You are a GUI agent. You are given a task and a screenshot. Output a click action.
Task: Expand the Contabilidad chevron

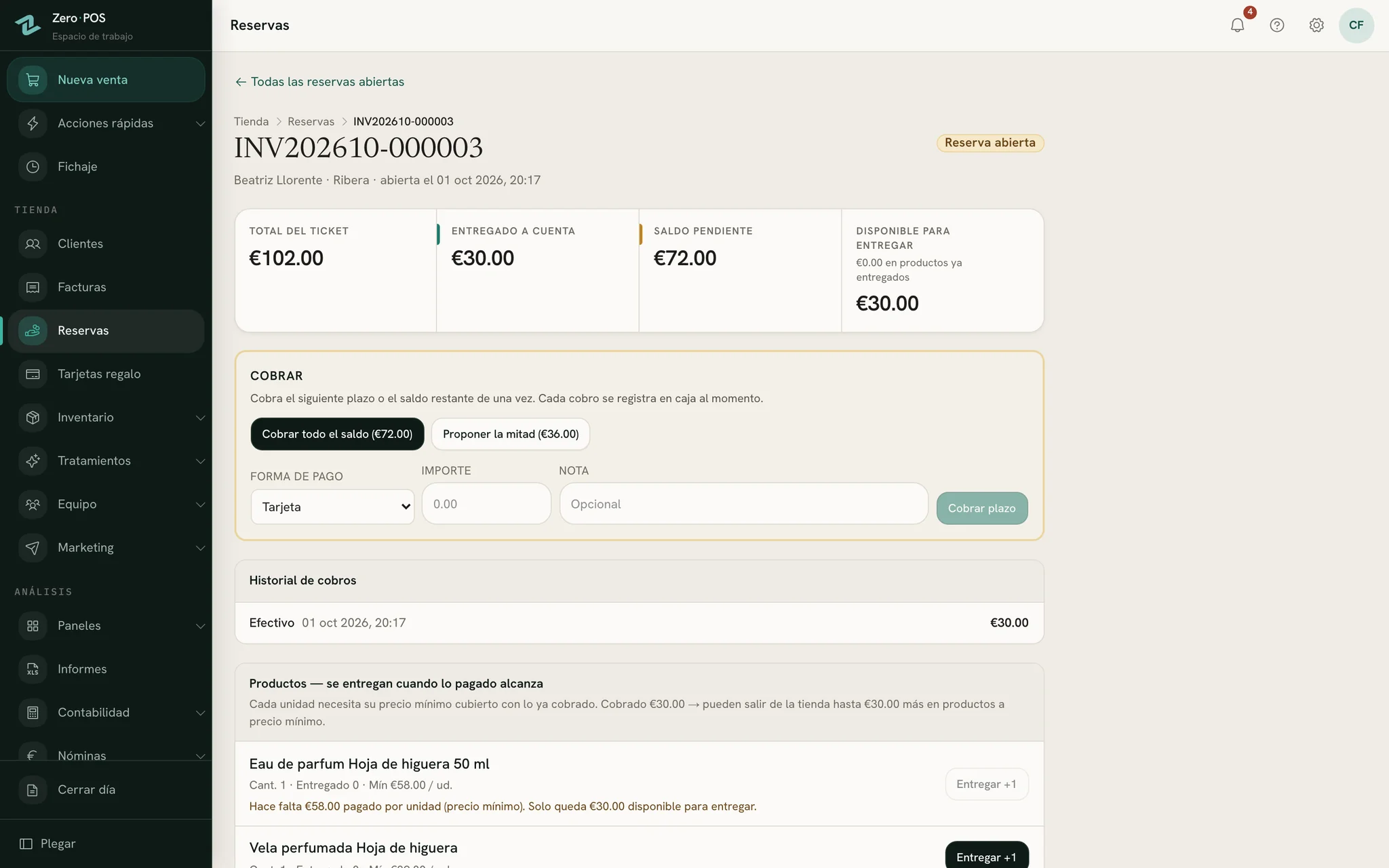200,713
